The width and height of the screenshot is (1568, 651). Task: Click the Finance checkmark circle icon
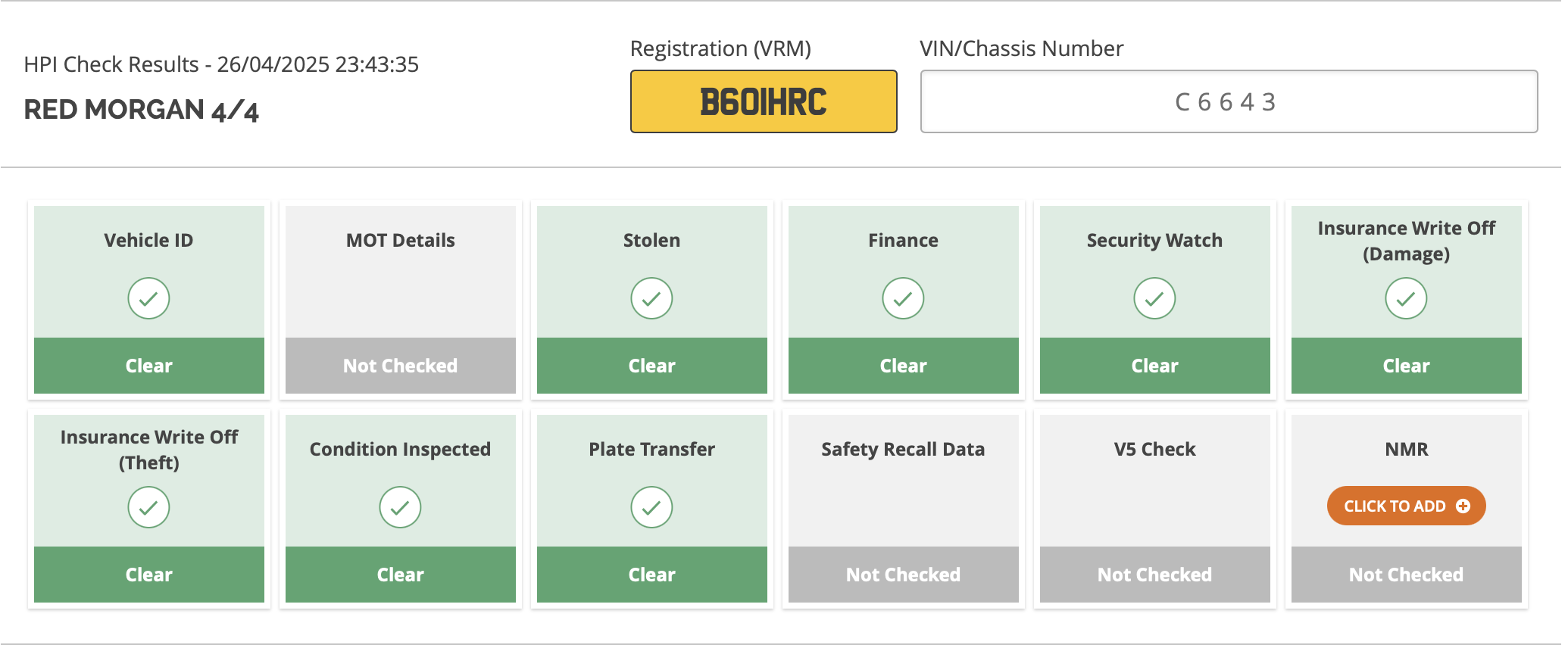(903, 298)
